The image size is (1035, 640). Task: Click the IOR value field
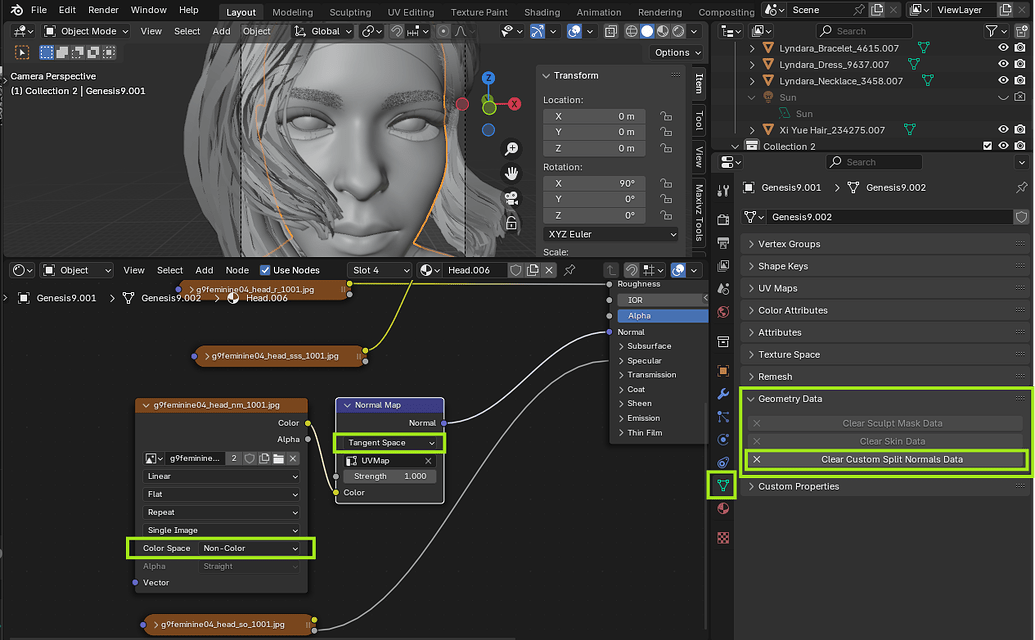[x=663, y=300]
